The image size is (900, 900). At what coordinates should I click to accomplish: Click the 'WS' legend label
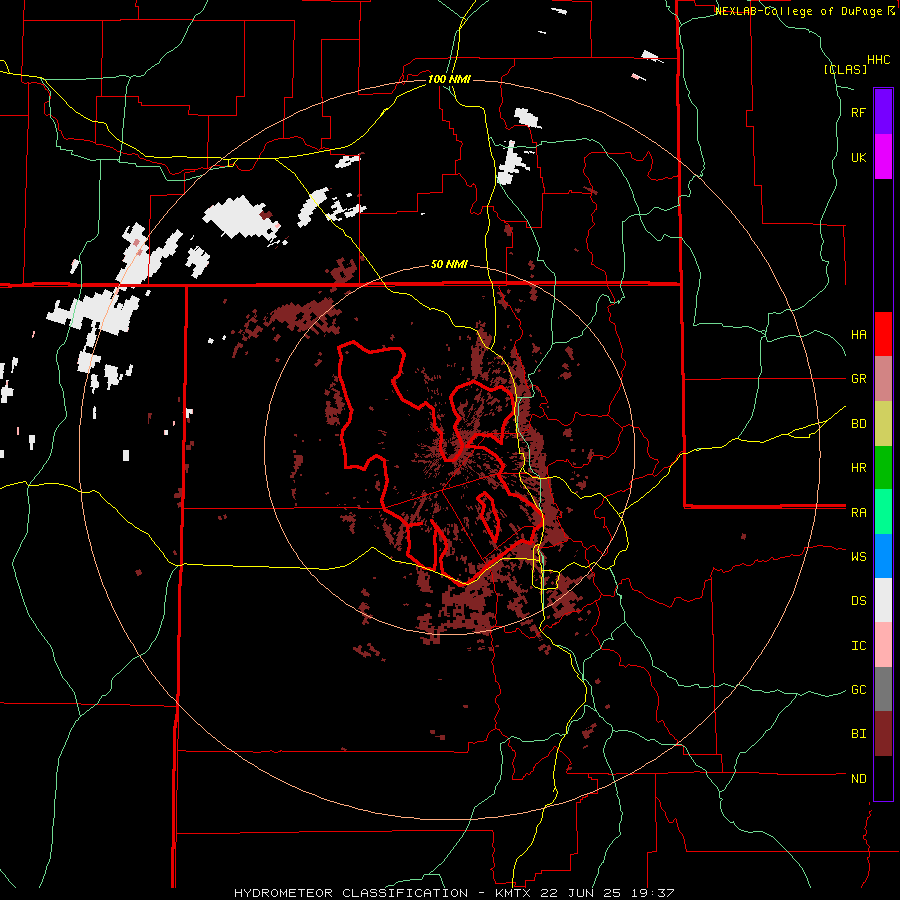tap(858, 556)
